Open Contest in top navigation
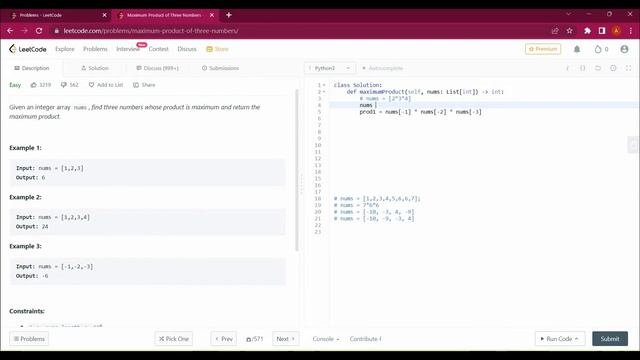Screen dimensions: 640x360 [158, 49]
